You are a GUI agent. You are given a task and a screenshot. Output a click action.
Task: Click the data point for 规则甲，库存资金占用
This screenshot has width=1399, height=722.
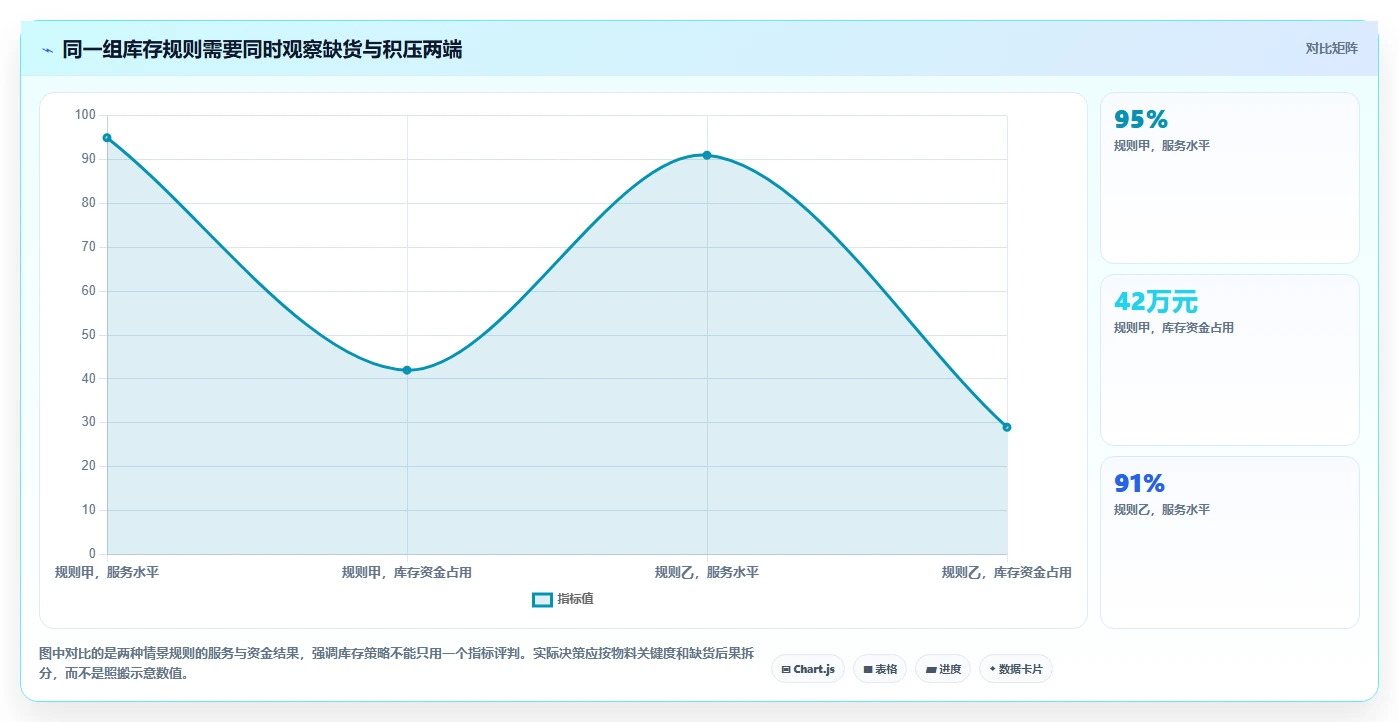click(407, 370)
